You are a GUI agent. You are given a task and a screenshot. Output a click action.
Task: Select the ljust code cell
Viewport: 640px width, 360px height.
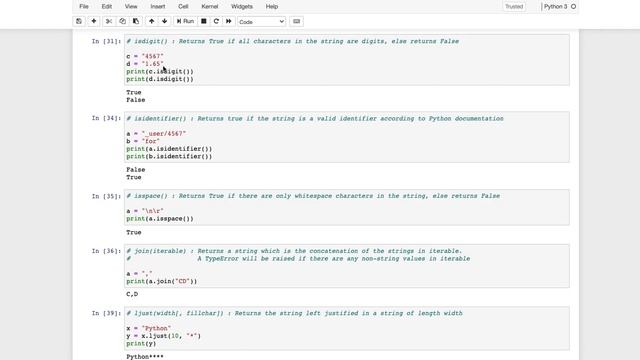[x=347, y=328]
